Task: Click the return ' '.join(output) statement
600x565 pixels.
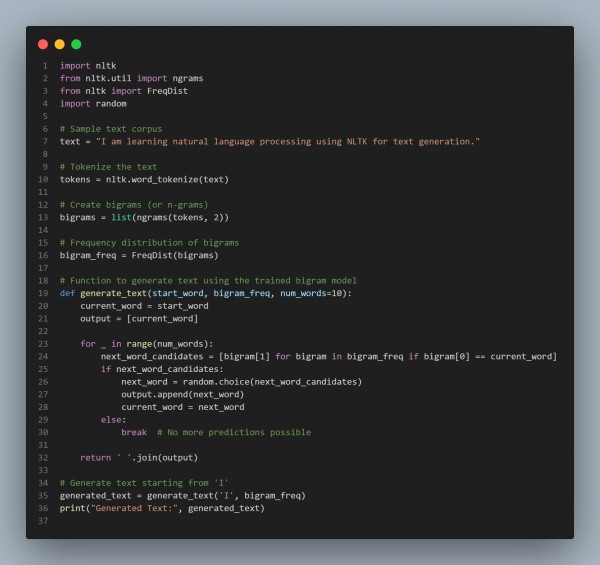Action: tap(139, 458)
